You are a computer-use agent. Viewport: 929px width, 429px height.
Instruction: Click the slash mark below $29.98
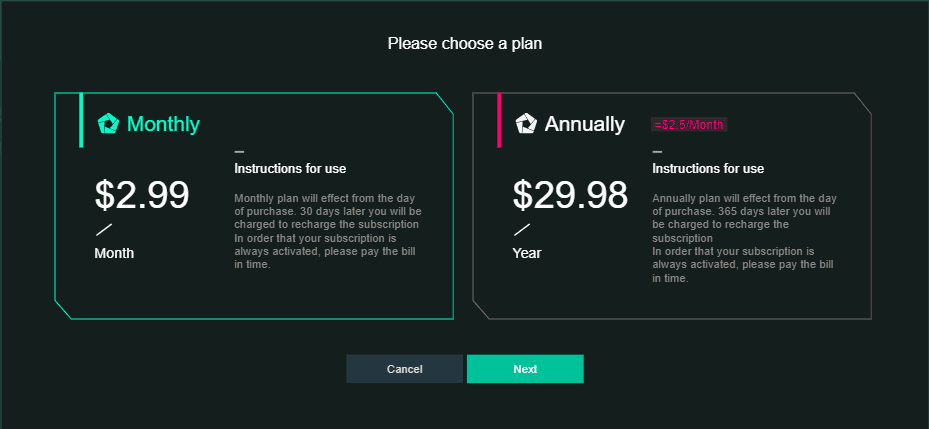(x=522, y=230)
